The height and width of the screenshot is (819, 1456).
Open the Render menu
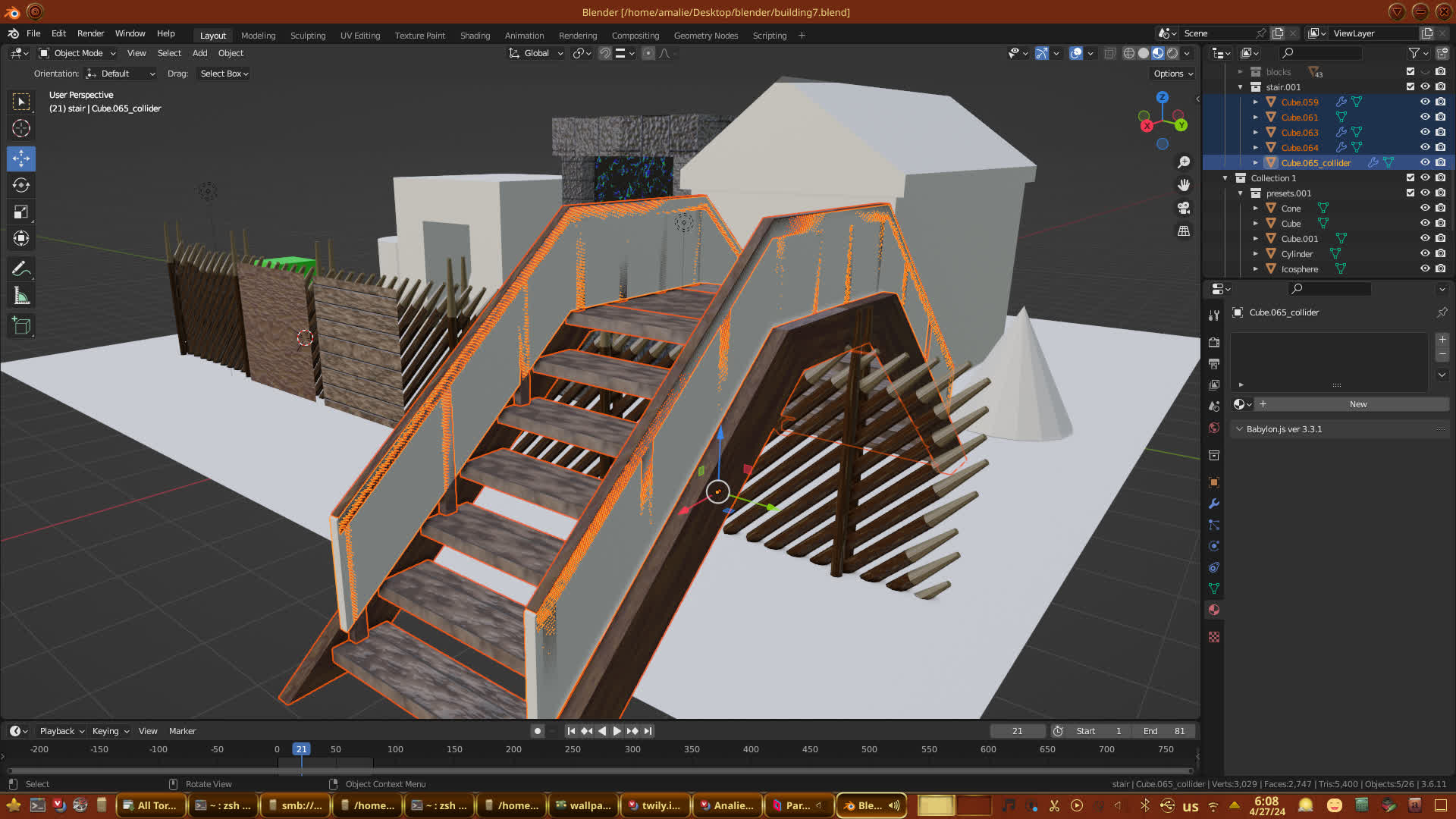click(90, 33)
